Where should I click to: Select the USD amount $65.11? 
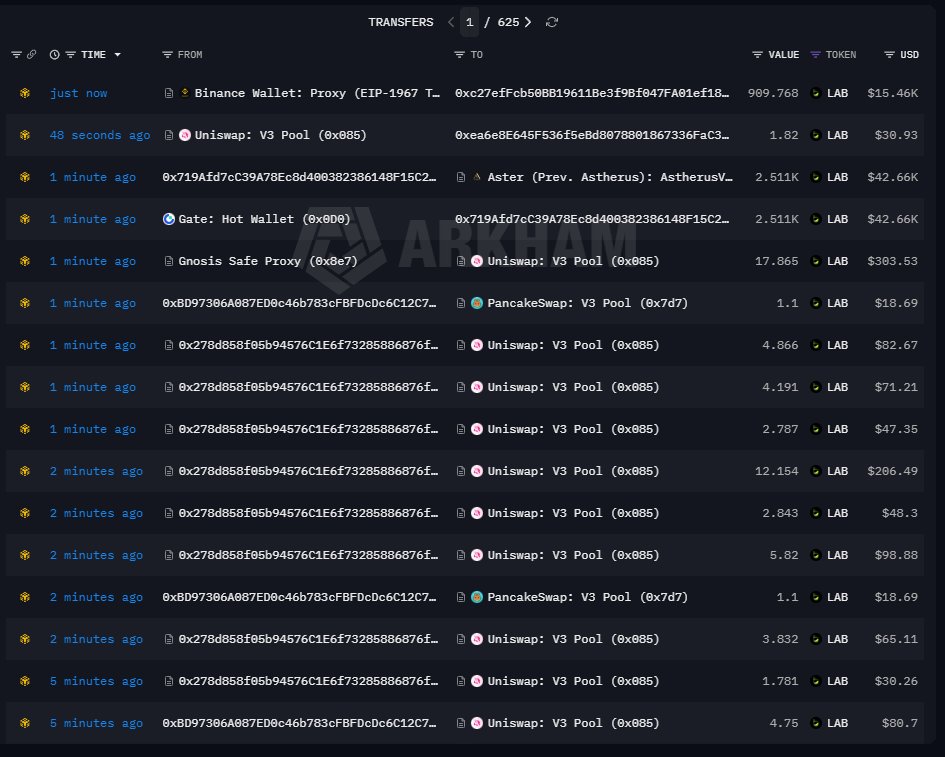pyautogui.click(x=896, y=639)
